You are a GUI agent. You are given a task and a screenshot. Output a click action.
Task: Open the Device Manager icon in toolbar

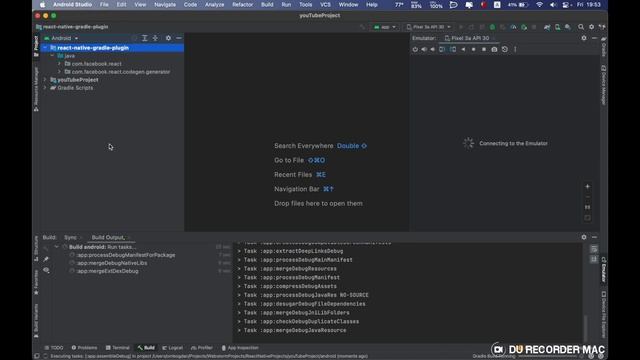tap(558, 27)
